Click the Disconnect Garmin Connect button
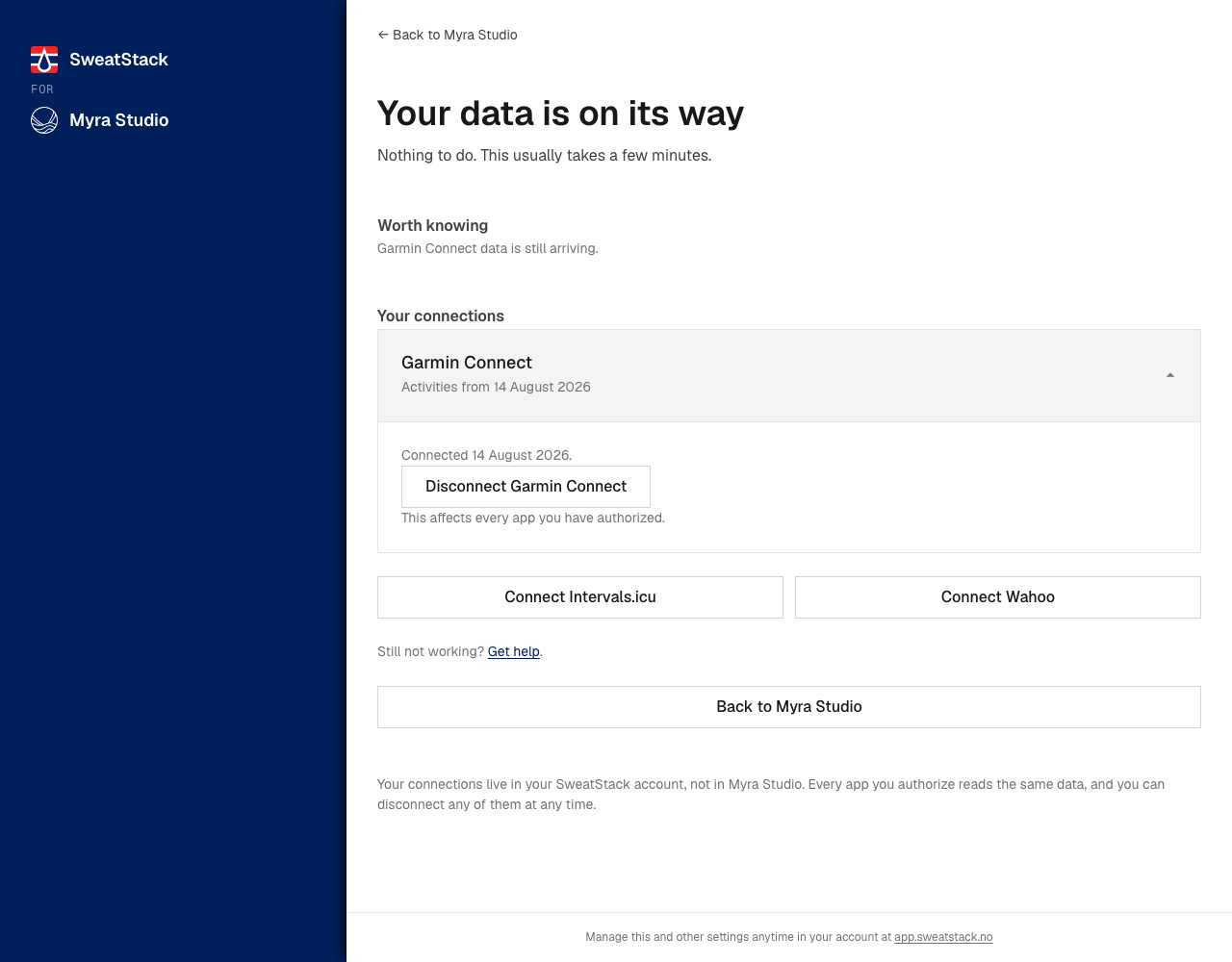The height and width of the screenshot is (962, 1232). pos(526,487)
